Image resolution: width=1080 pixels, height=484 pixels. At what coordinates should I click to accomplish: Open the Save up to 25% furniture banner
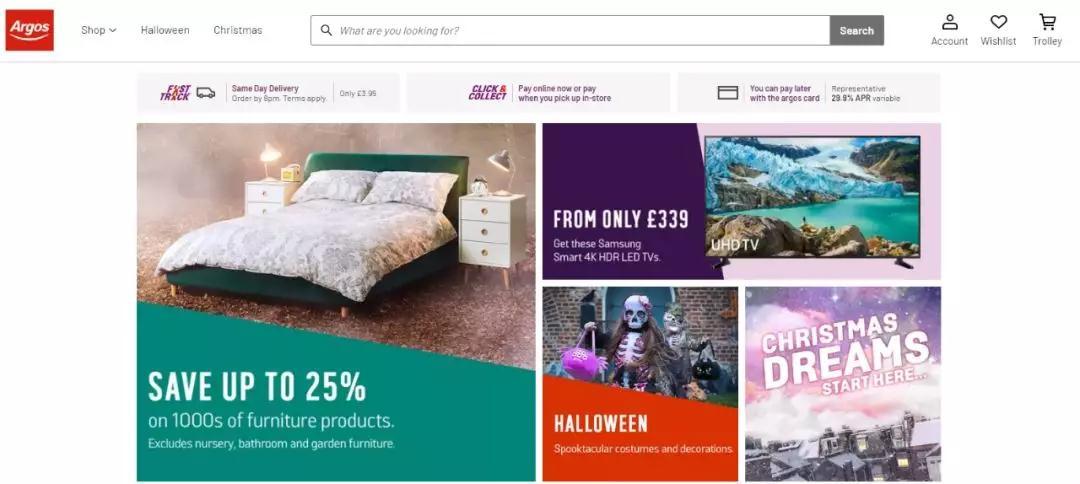coord(336,302)
